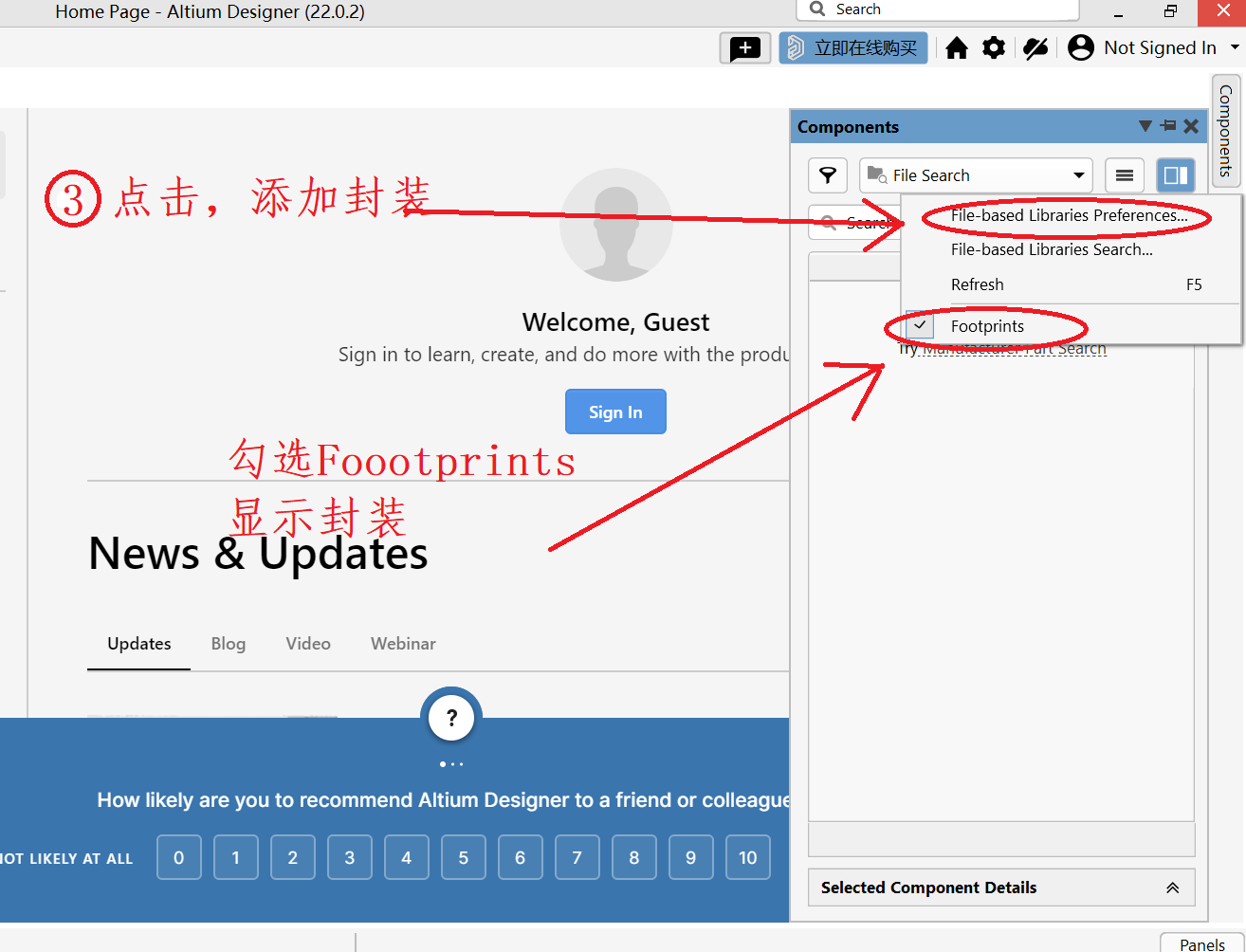Toggle the split view icon in Components panel

pos(1175,174)
